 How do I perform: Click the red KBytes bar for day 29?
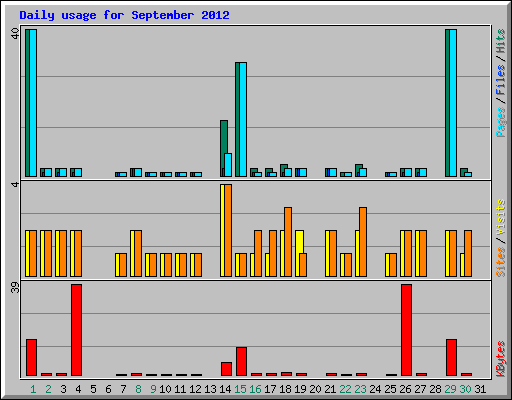pyautogui.click(x=451, y=358)
